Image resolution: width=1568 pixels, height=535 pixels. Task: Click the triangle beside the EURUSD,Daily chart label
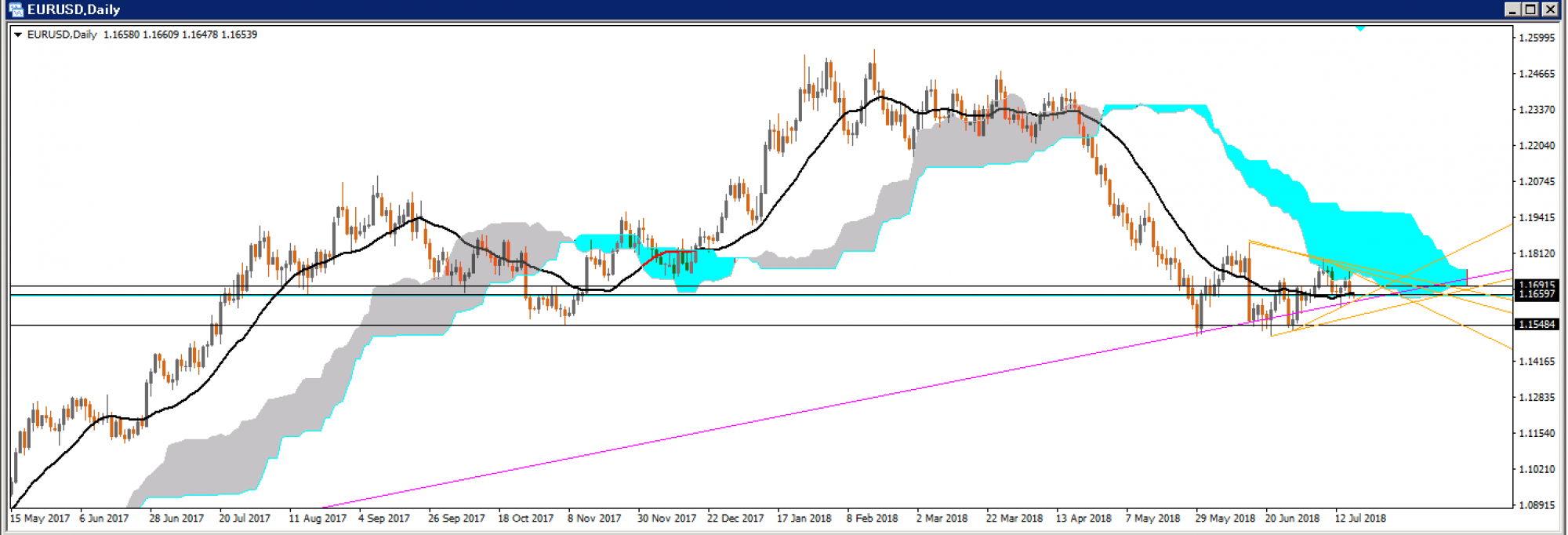pos(18,35)
